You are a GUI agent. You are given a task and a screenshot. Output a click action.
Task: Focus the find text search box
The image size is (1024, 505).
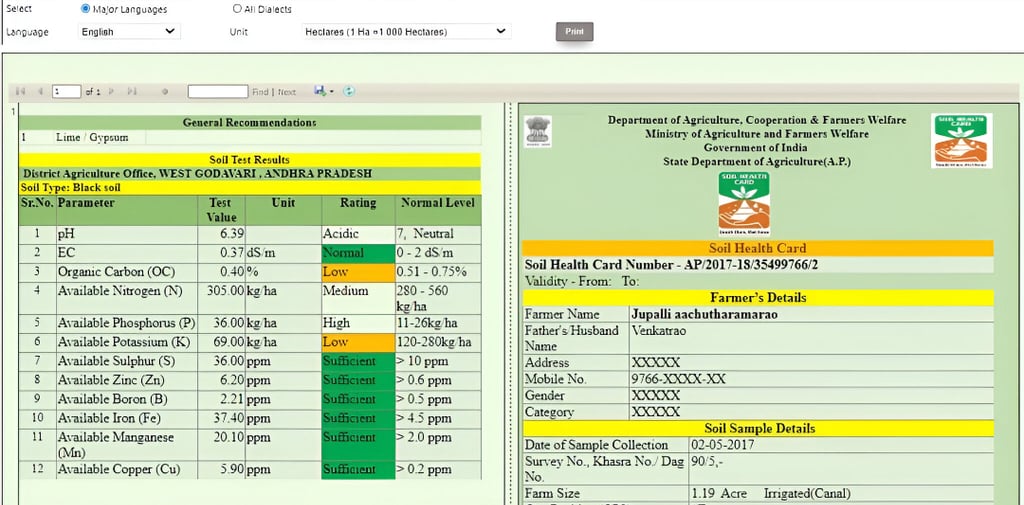(x=218, y=91)
